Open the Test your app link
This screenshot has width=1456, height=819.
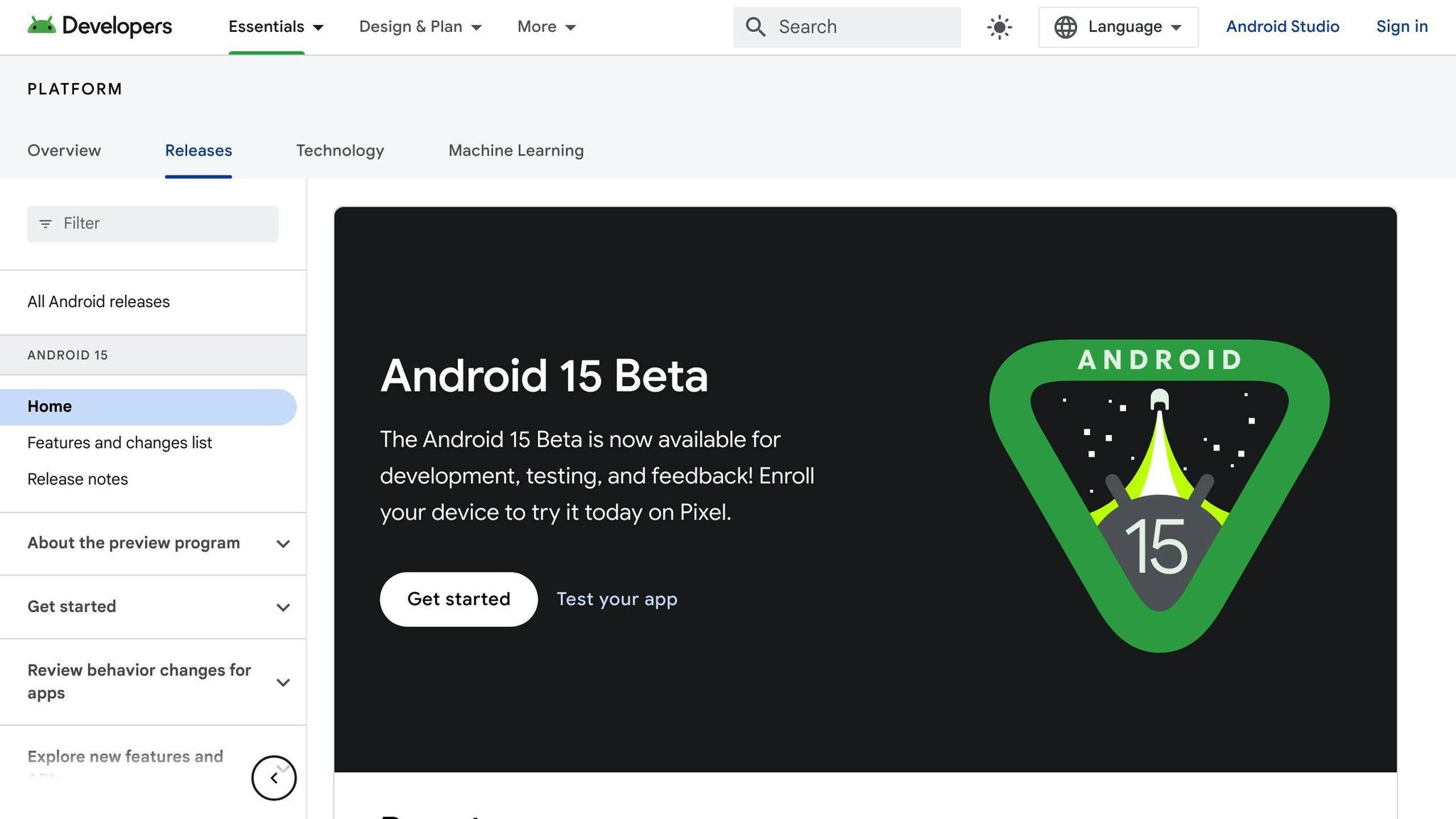[616, 599]
